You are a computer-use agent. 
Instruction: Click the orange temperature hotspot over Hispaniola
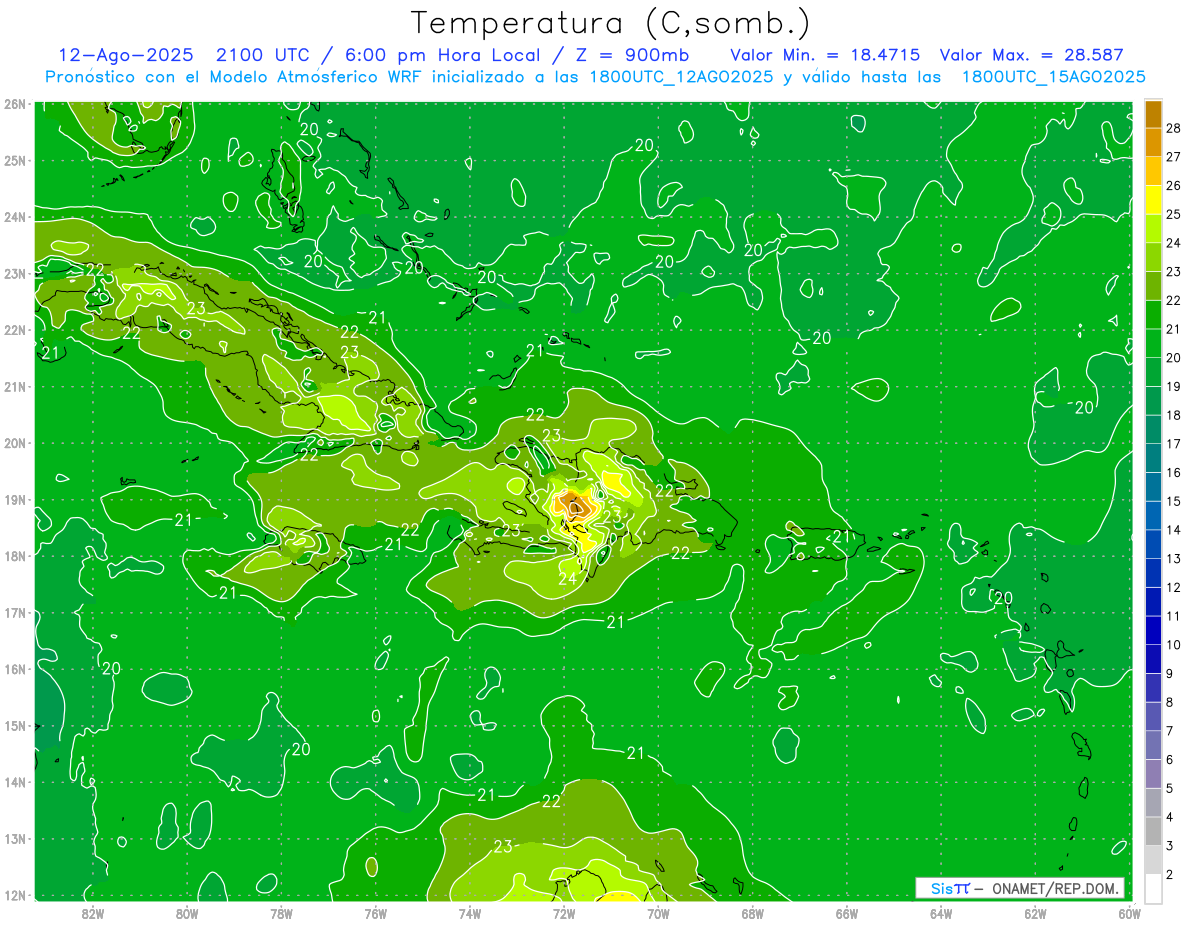[575, 503]
